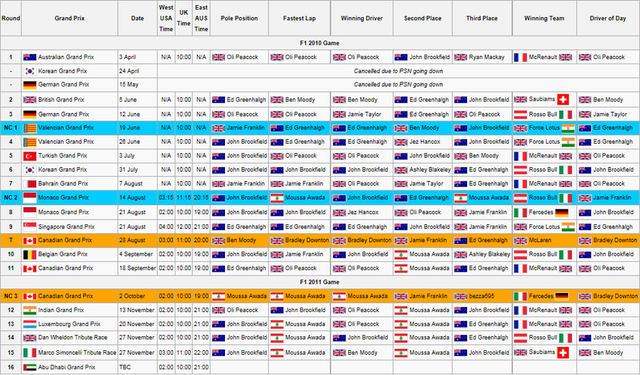
Task: Click the Second Place column header
Action: [x=422, y=18]
